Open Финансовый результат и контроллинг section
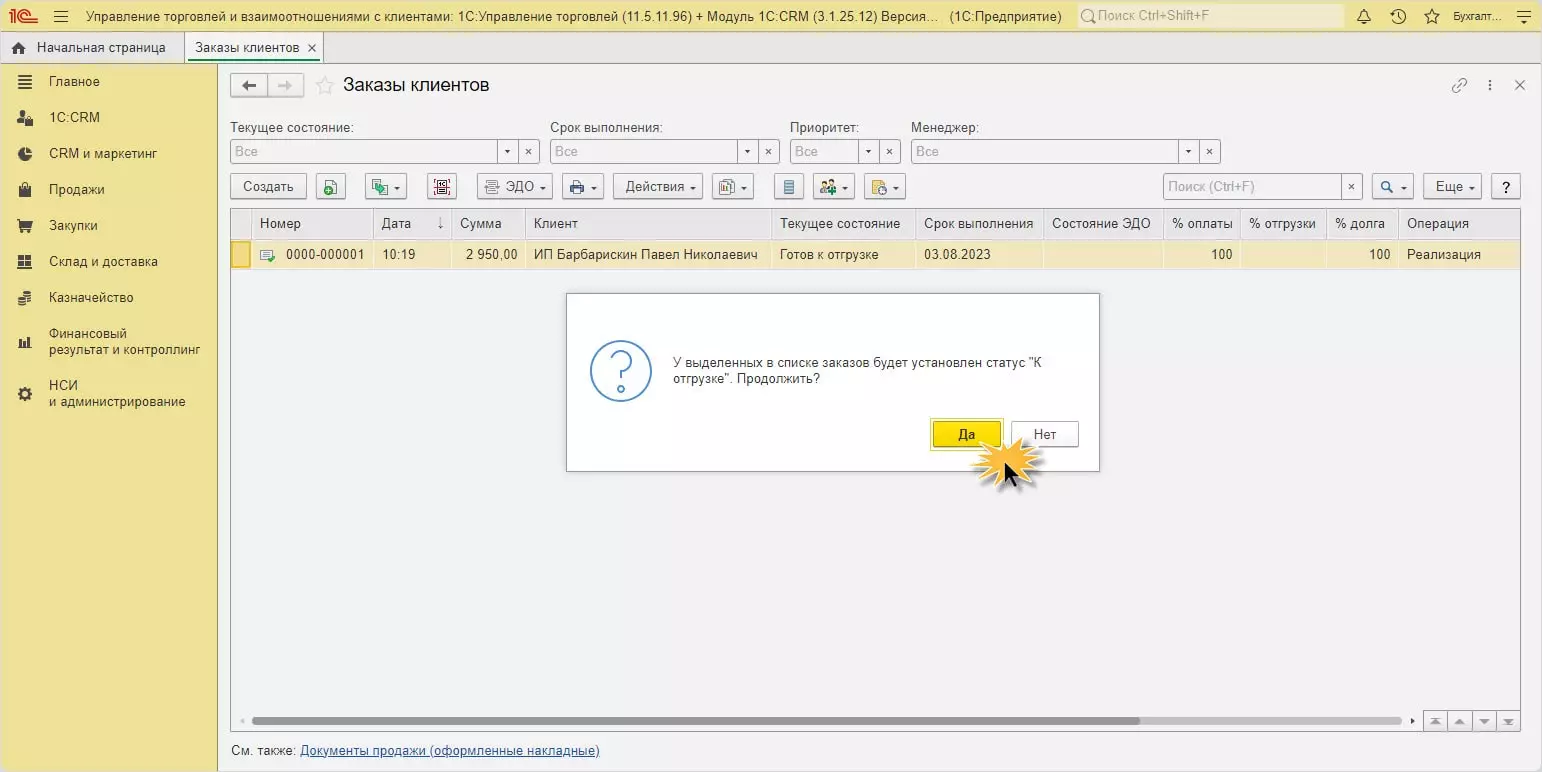 (x=124, y=342)
